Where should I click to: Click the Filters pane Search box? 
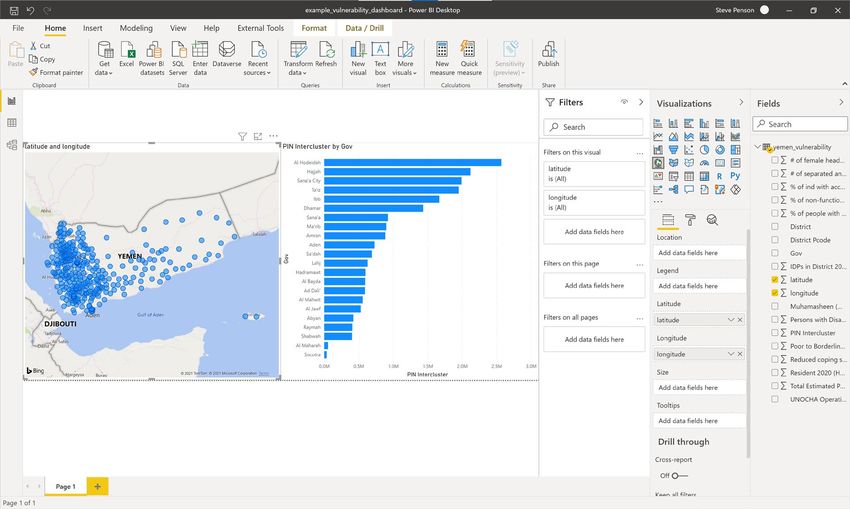593,127
